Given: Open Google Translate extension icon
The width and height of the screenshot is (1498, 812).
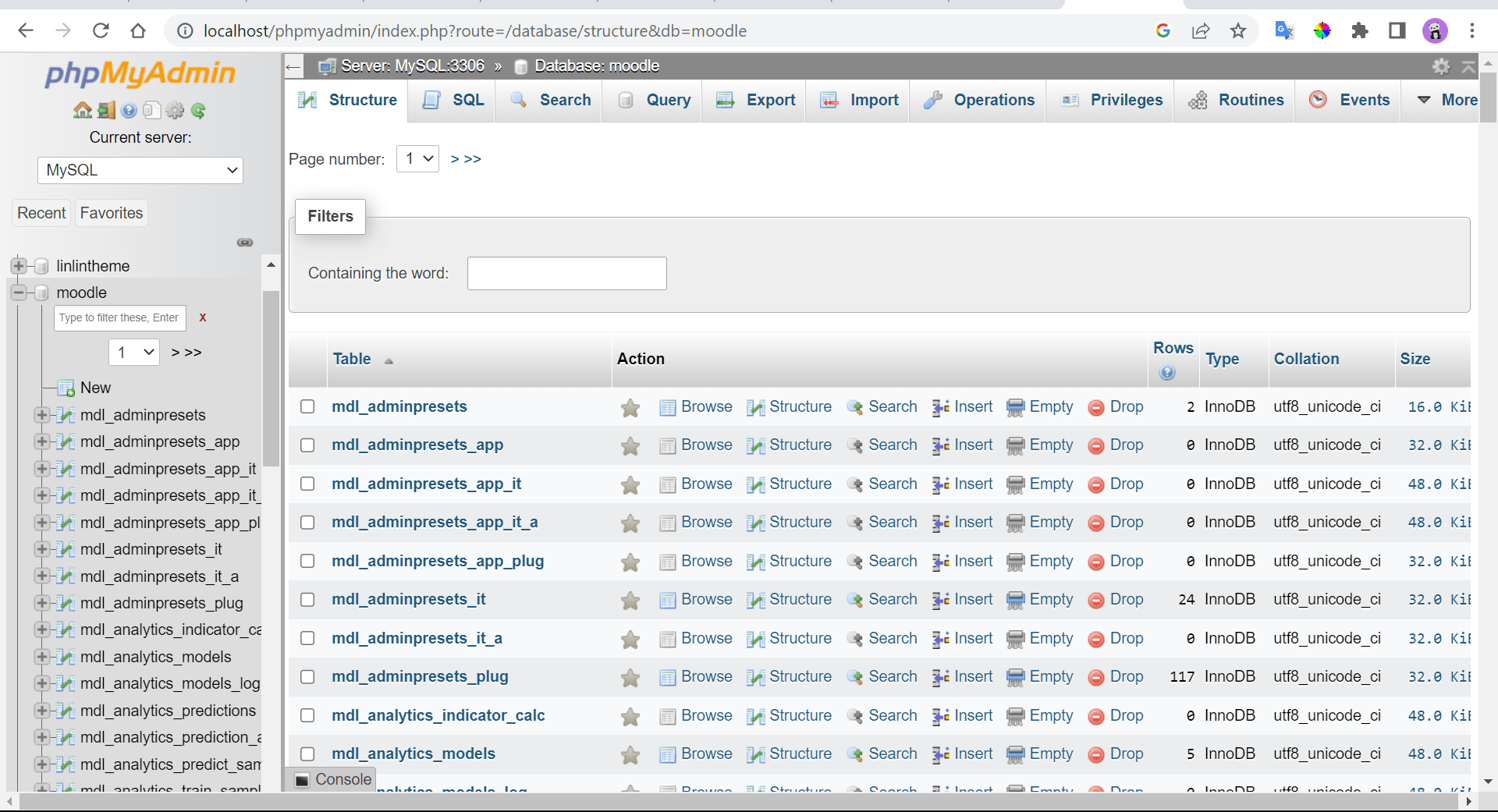Looking at the screenshot, I should (1284, 30).
